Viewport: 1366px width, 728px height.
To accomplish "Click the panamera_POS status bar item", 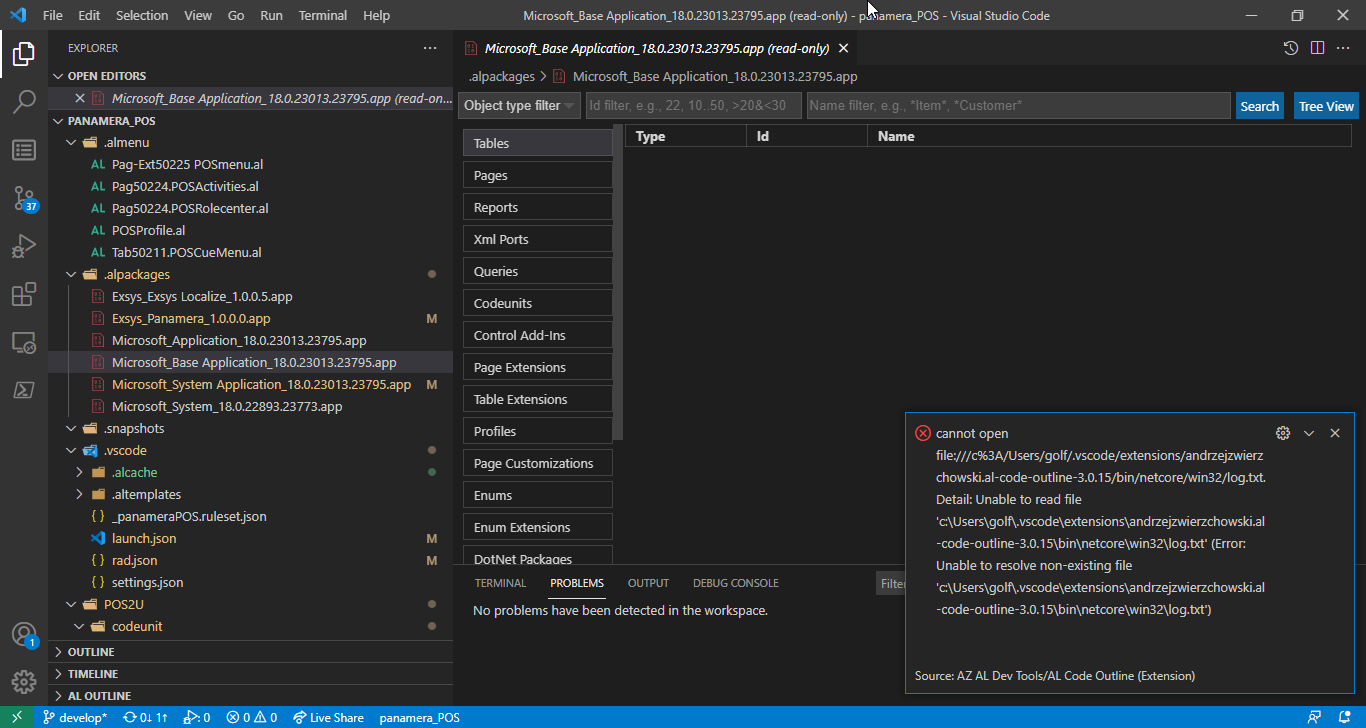I will (x=419, y=717).
